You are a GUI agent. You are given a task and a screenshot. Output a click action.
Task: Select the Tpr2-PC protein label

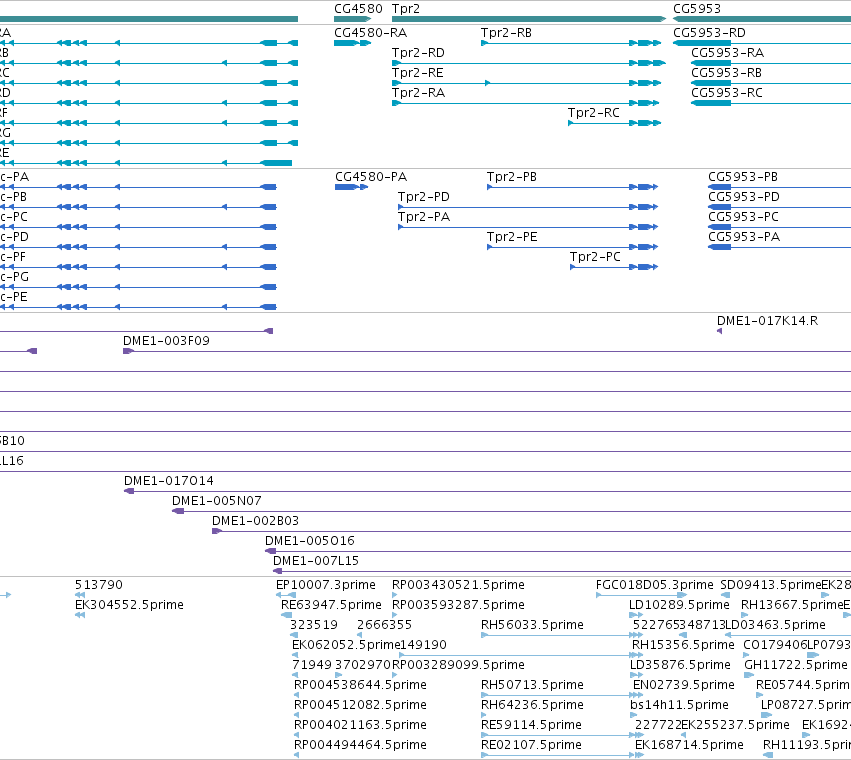point(595,257)
